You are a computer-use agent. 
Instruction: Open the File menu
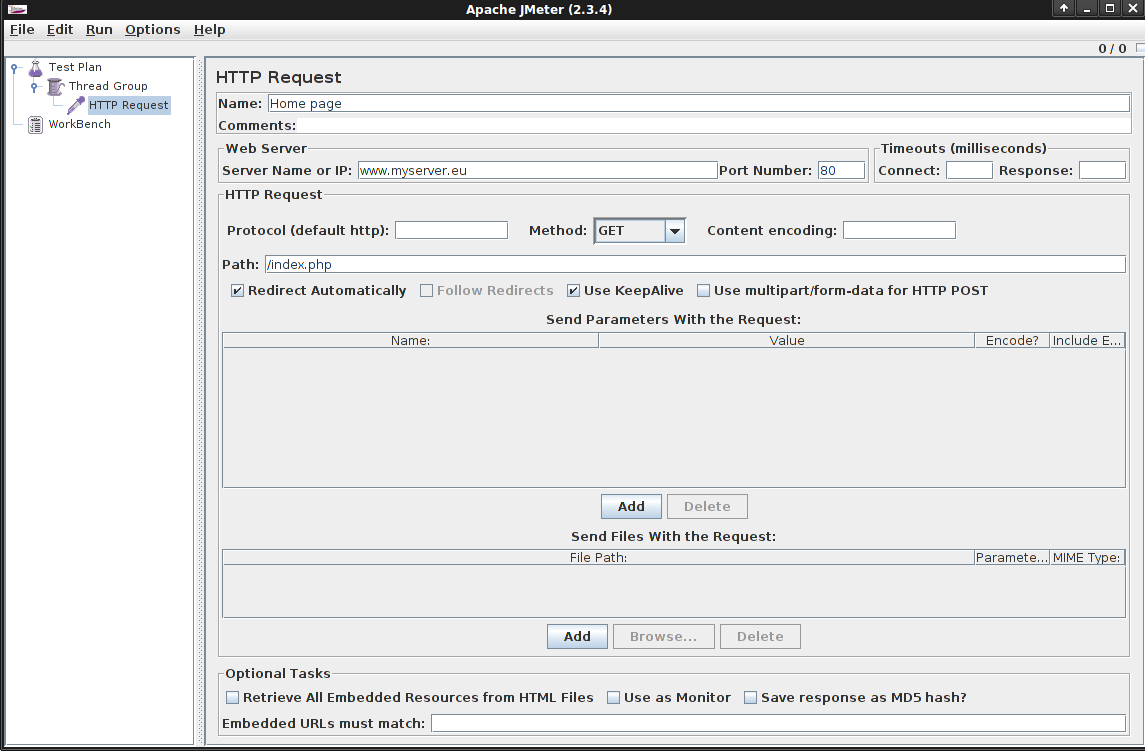click(22, 29)
